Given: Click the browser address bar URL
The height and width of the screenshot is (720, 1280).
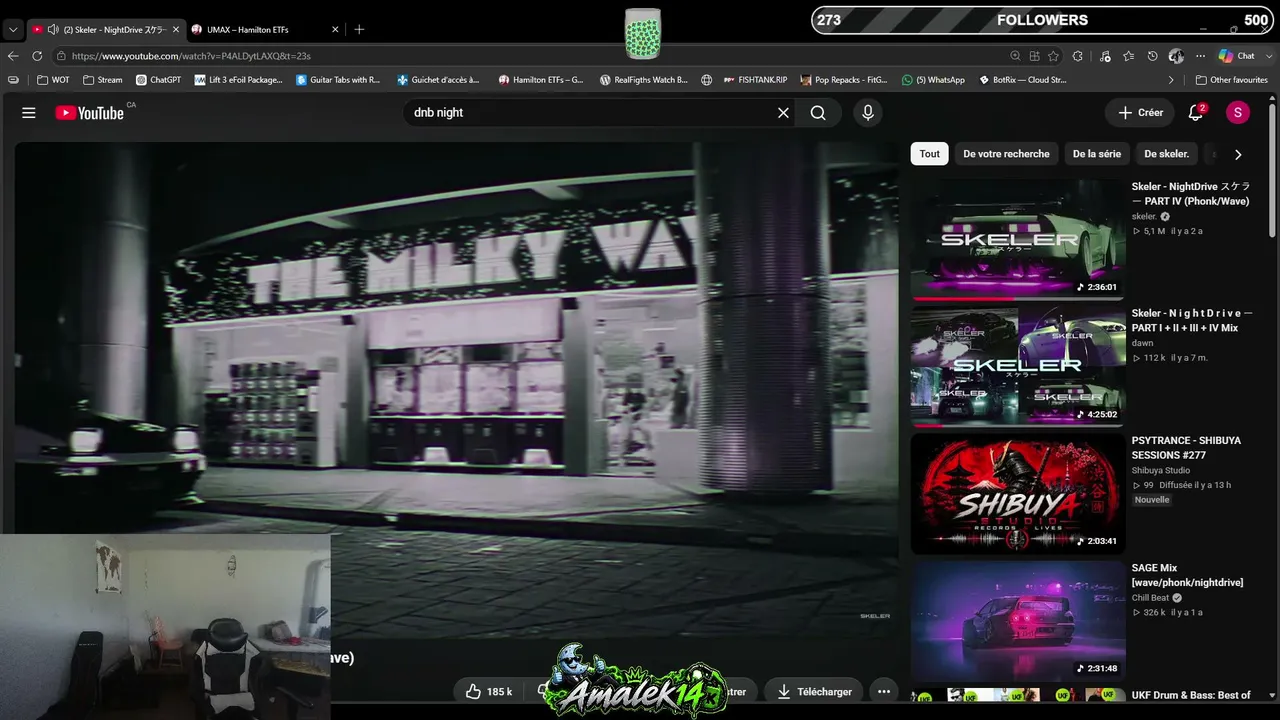Looking at the screenshot, I should click(191, 56).
